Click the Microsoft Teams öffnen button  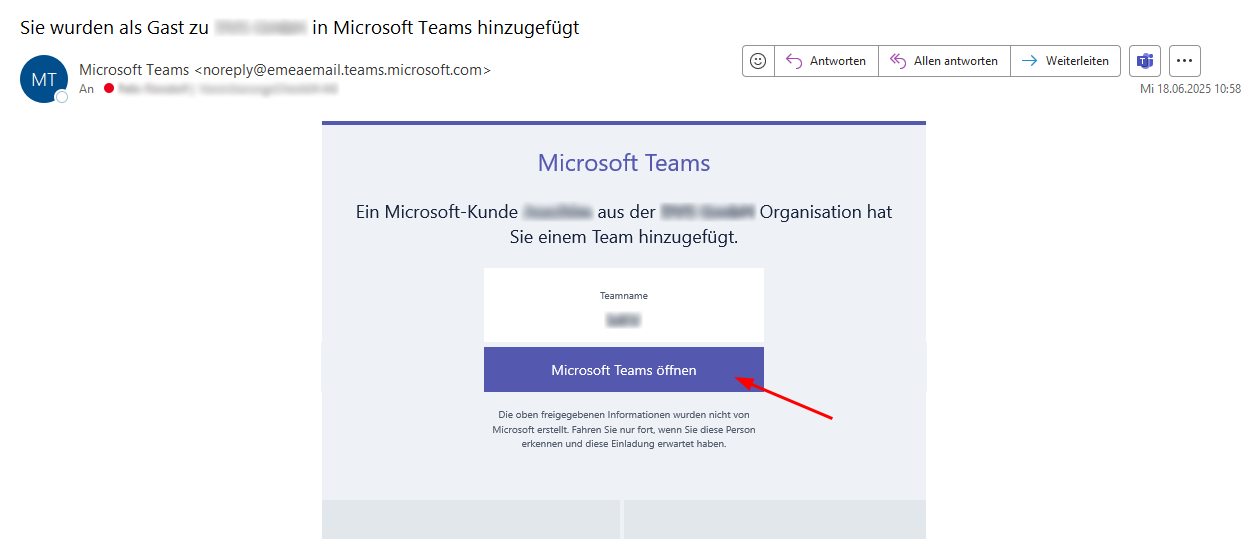624,370
